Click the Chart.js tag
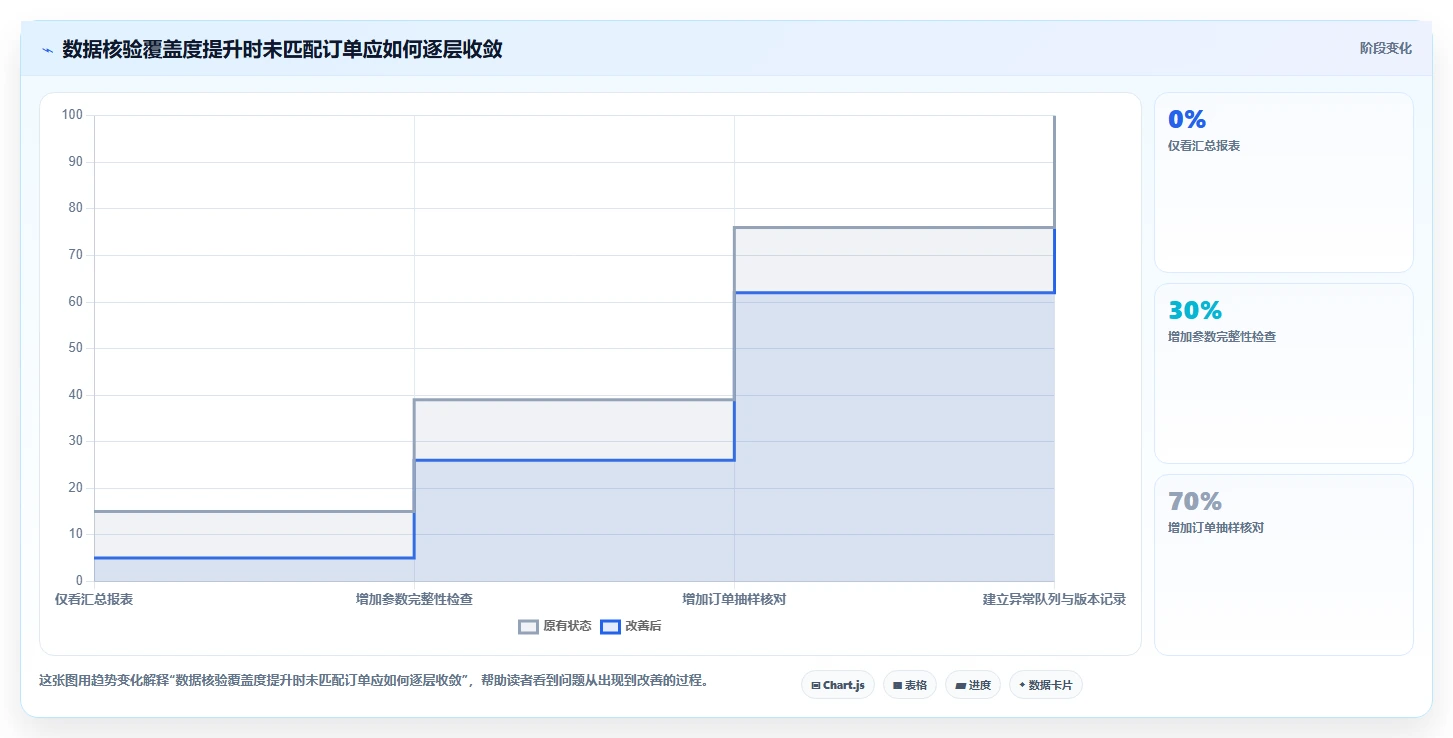The width and height of the screenshot is (1453, 738). pos(837,685)
